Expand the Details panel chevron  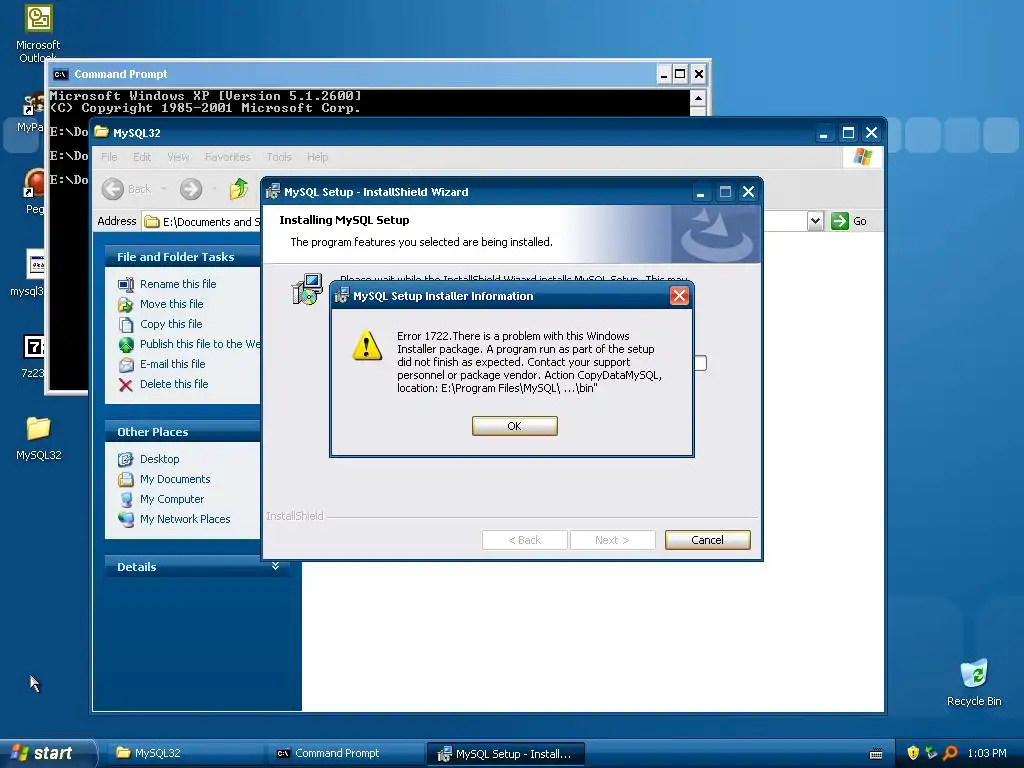click(276, 566)
